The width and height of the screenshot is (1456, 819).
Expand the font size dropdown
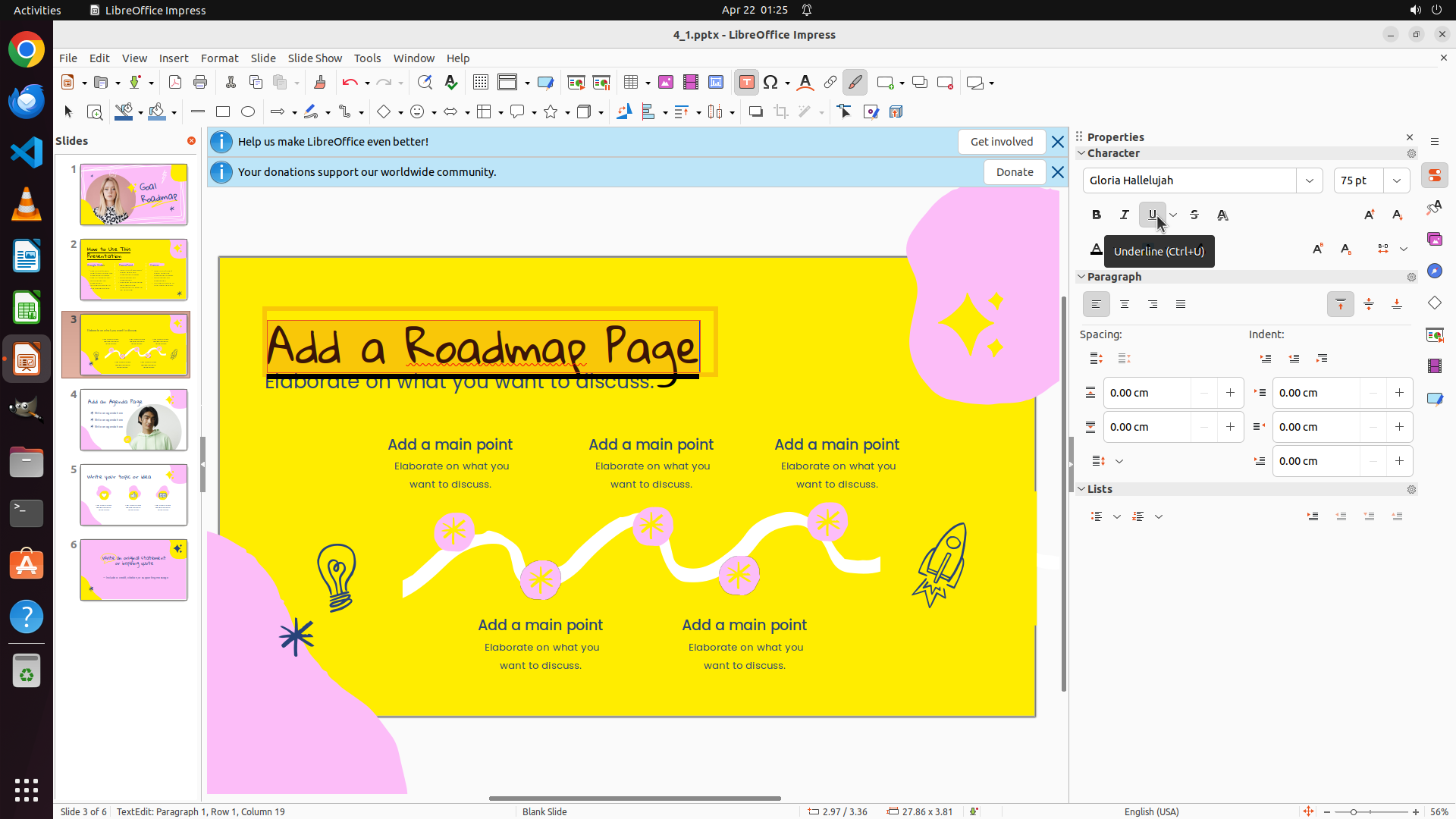(x=1397, y=180)
